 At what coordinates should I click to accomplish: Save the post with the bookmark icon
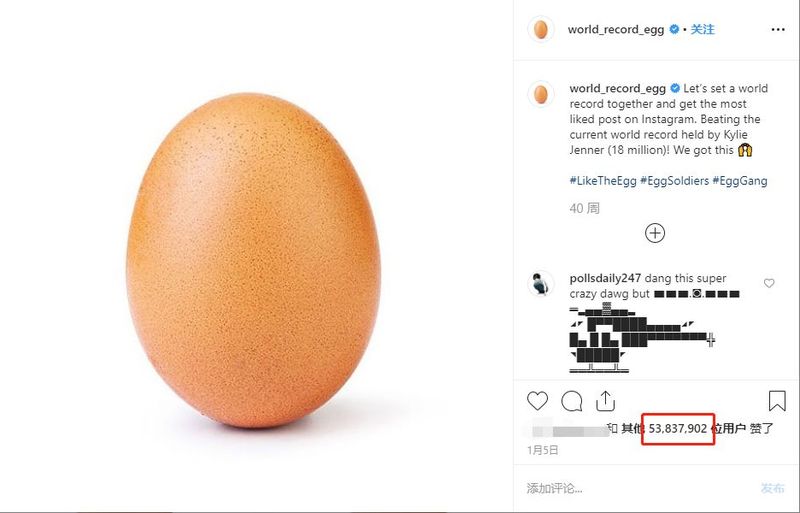point(777,401)
